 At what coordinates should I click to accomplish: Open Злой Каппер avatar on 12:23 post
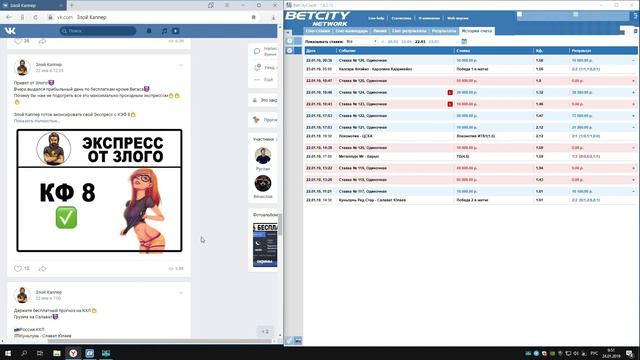pyautogui.click(x=22, y=67)
